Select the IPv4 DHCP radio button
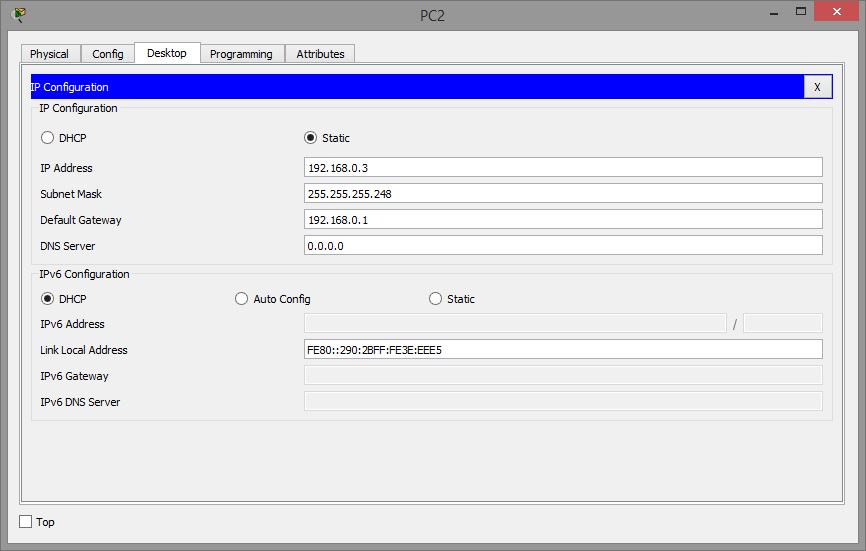The height and width of the screenshot is (551, 866). pos(47,137)
